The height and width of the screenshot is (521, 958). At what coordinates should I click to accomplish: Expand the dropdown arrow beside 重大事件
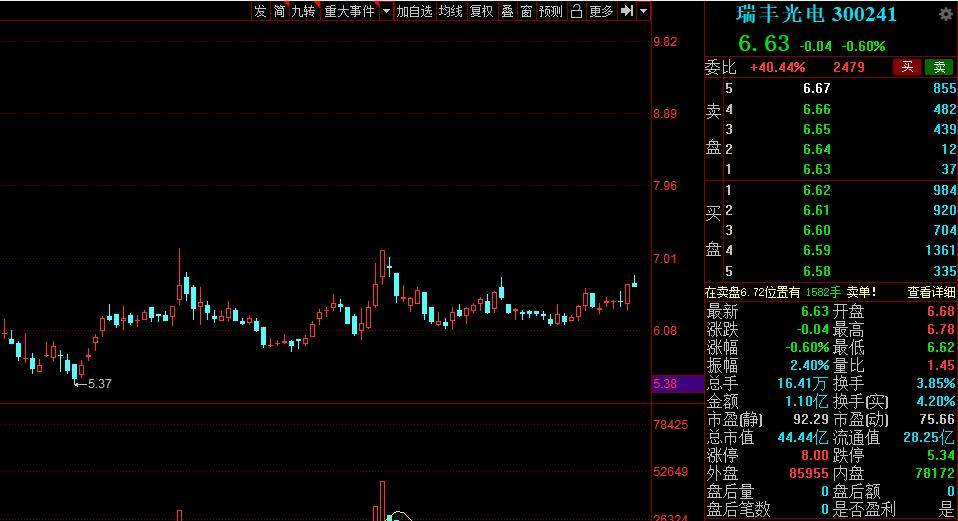click(x=386, y=11)
